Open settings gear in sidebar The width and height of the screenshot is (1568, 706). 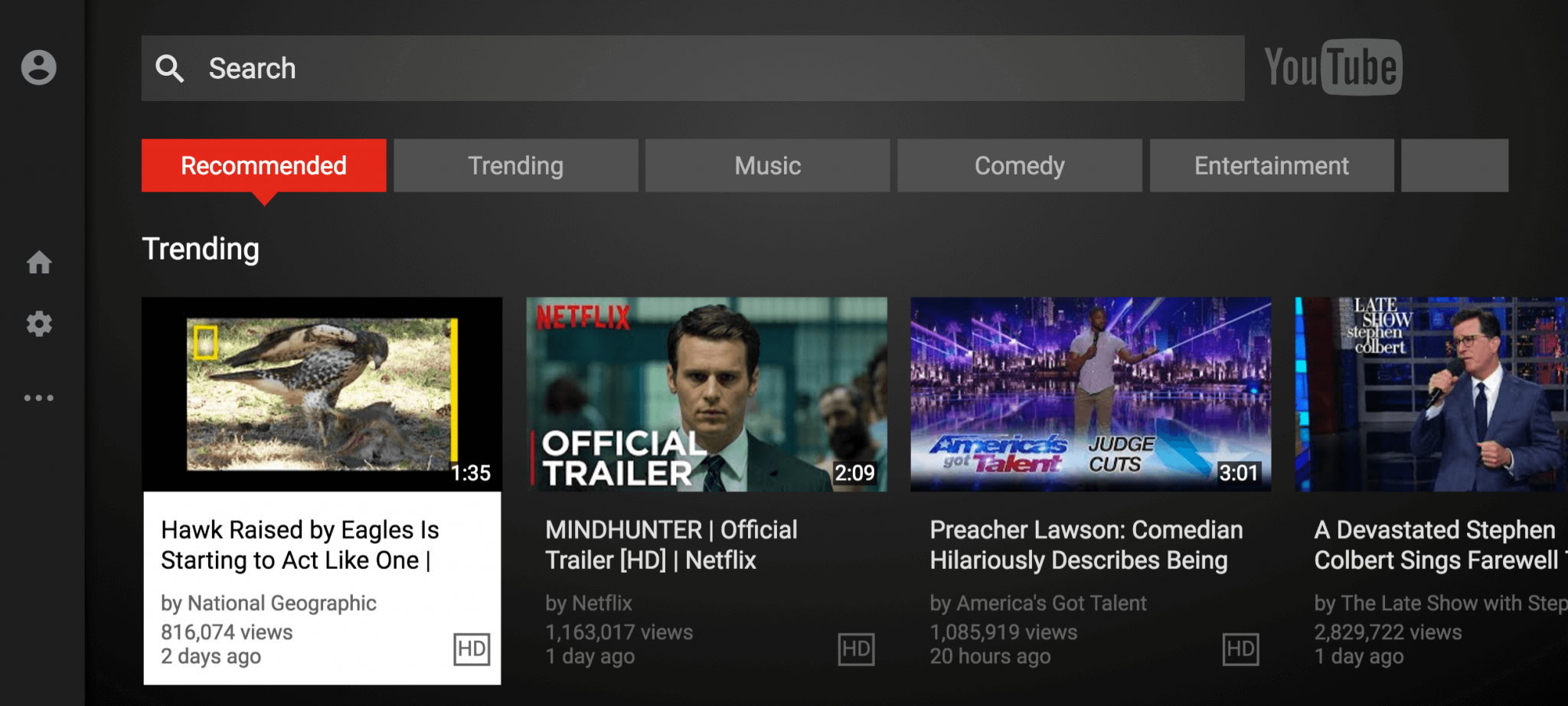pos(39,324)
